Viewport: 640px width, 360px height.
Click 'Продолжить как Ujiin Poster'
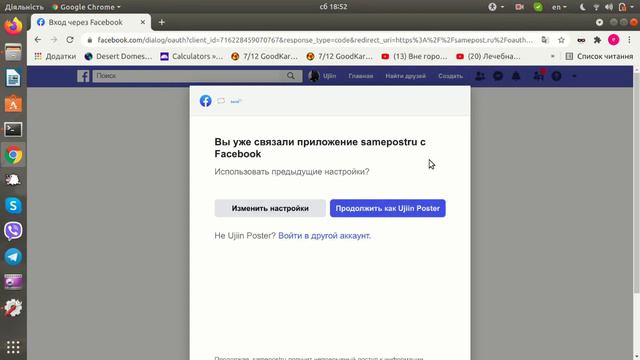pos(387,208)
